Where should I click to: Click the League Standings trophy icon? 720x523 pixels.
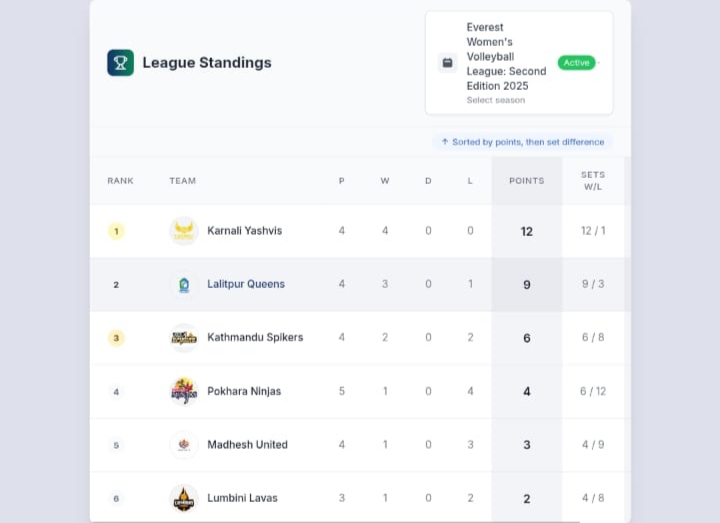pos(120,63)
